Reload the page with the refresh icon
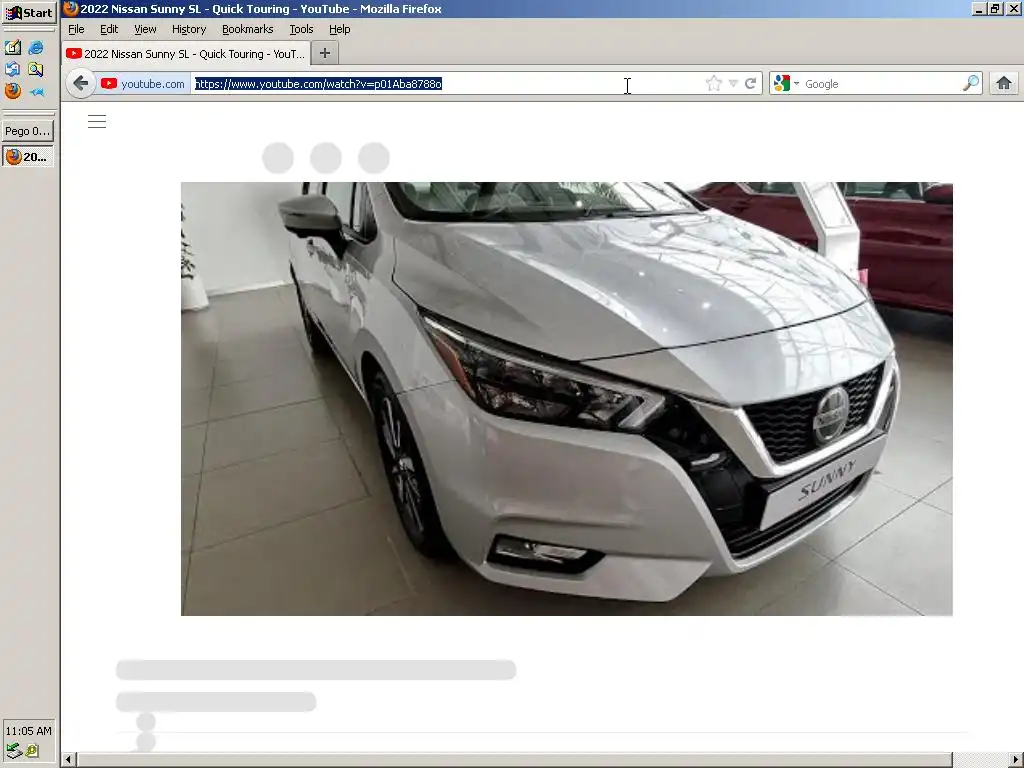The width and height of the screenshot is (1024, 768). 750,84
